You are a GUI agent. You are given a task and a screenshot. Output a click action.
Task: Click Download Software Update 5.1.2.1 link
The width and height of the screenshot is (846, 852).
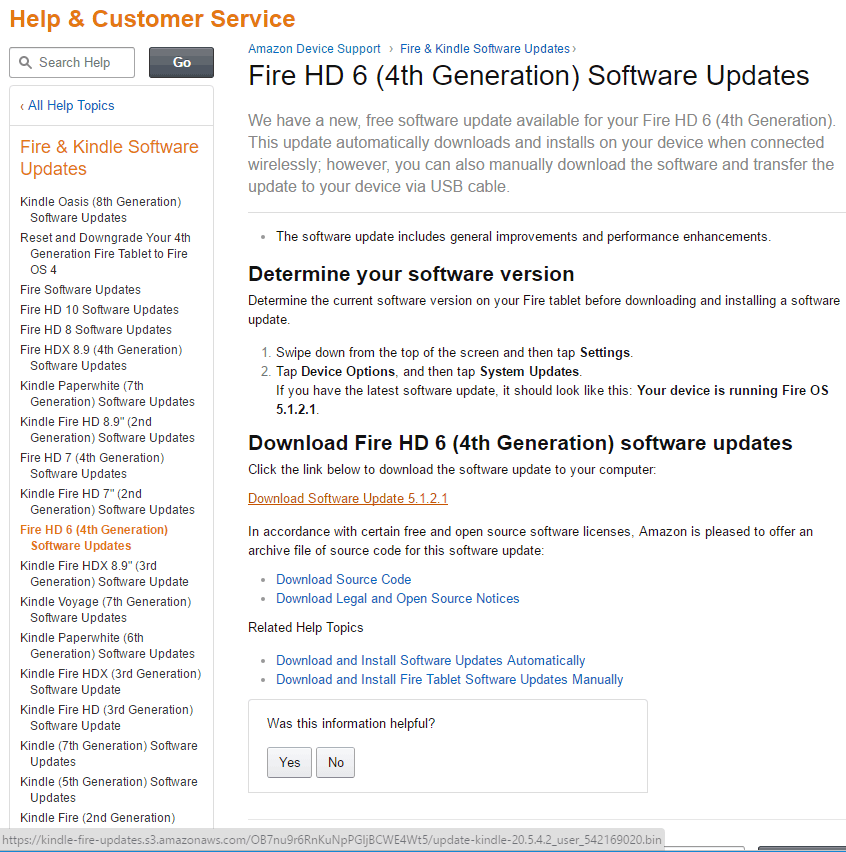(x=348, y=498)
